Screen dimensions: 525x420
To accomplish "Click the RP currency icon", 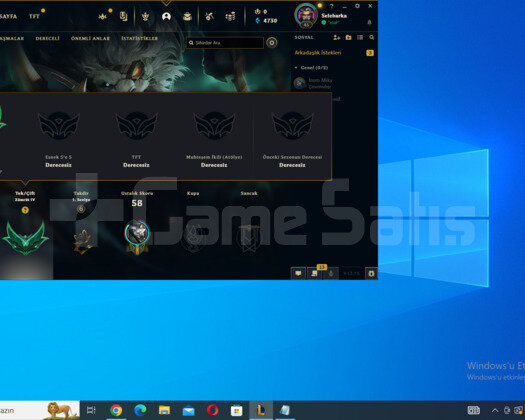I will point(257,12).
